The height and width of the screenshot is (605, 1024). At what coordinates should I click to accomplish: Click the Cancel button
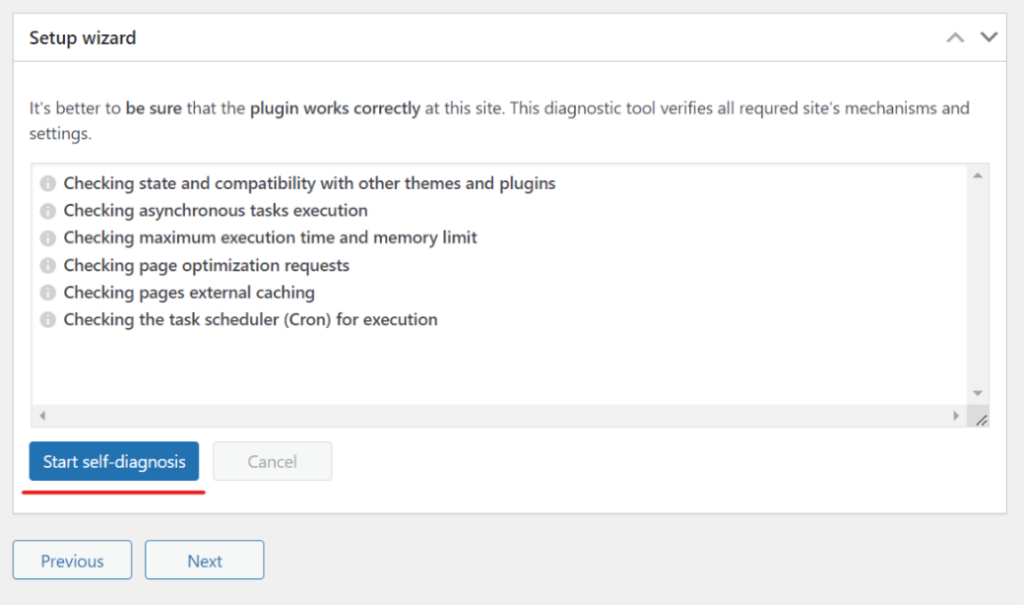pos(272,461)
